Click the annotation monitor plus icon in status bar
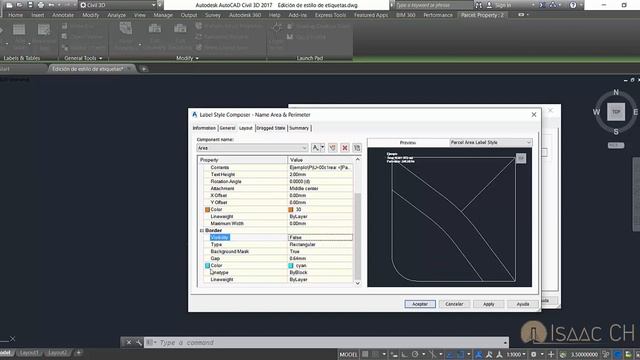The width and height of the screenshot is (640, 360). (551, 354)
